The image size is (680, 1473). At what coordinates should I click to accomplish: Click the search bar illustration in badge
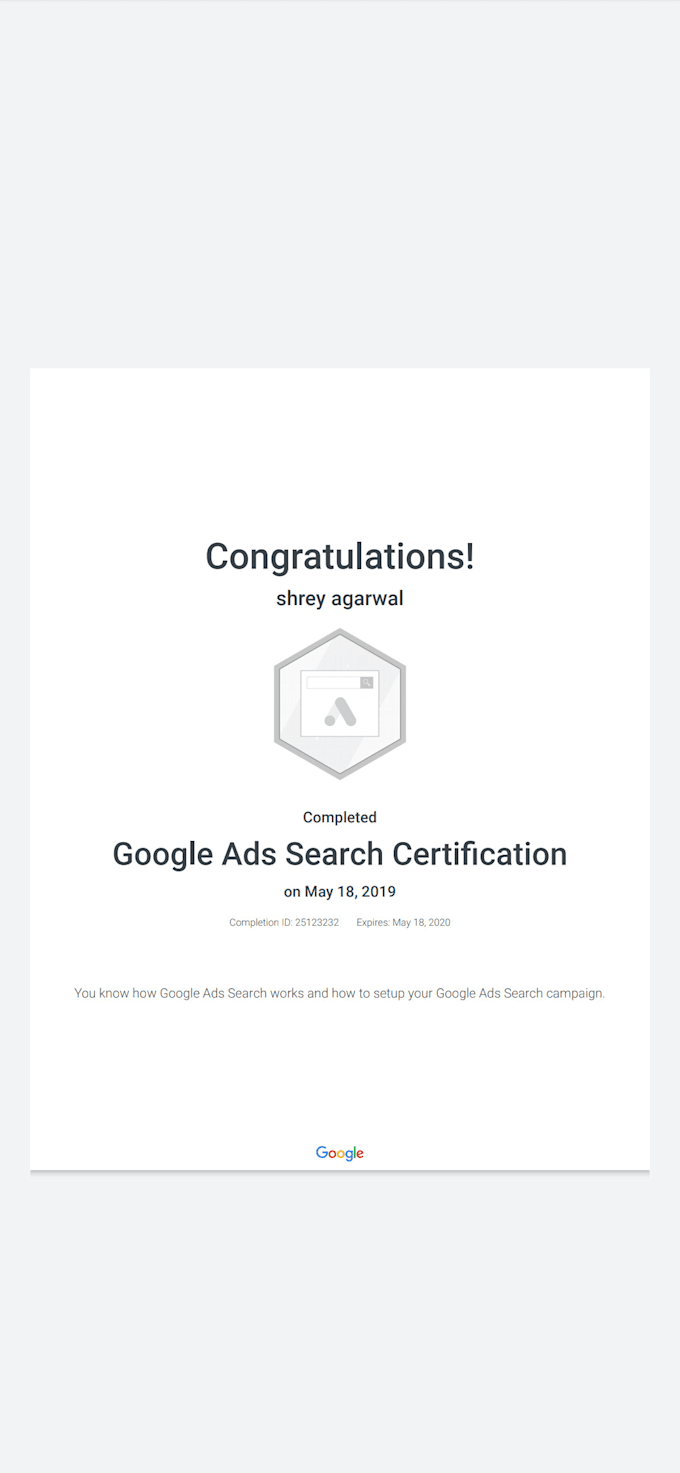(333, 683)
